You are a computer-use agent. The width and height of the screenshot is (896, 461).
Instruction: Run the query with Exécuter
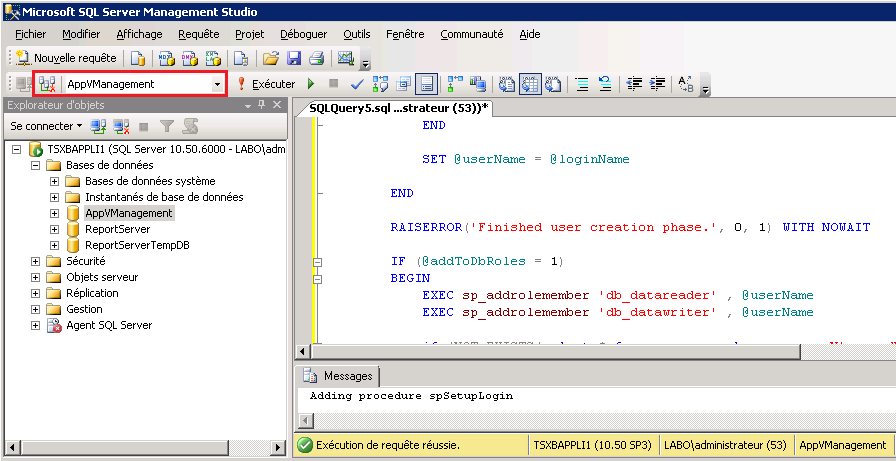click(266, 85)
